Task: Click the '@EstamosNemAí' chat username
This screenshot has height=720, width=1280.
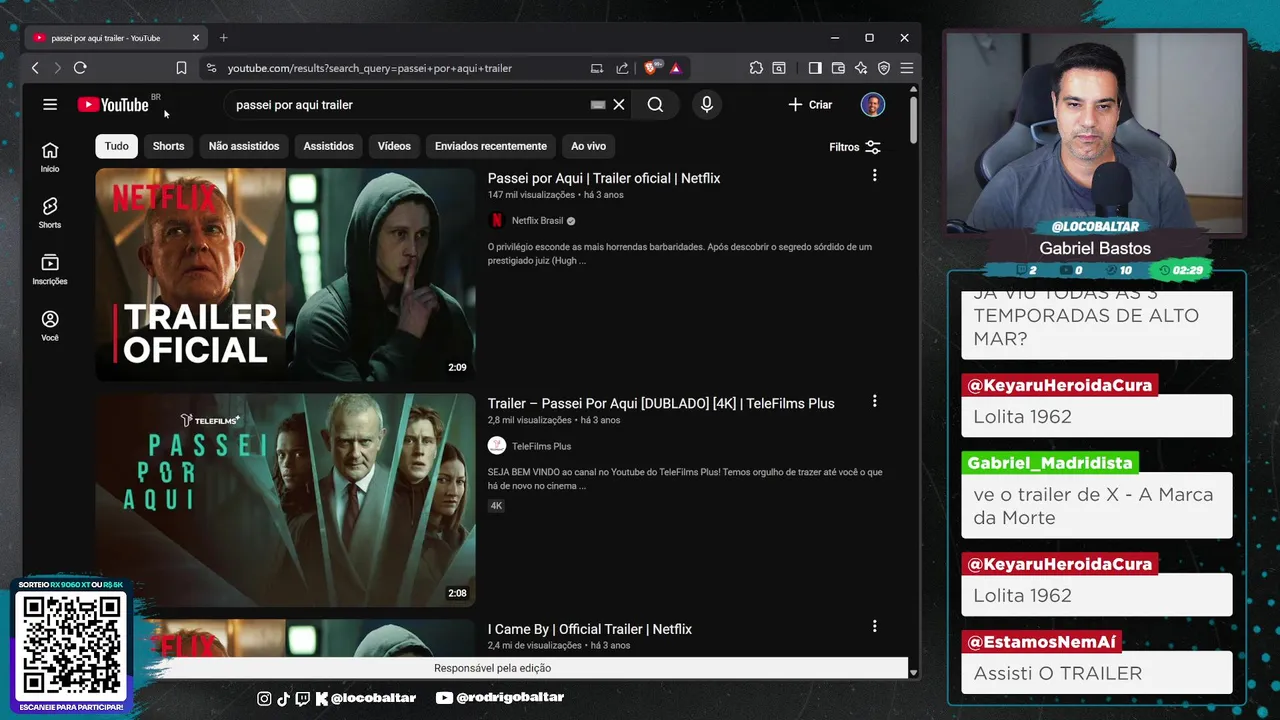Action: click(1041, 642)
